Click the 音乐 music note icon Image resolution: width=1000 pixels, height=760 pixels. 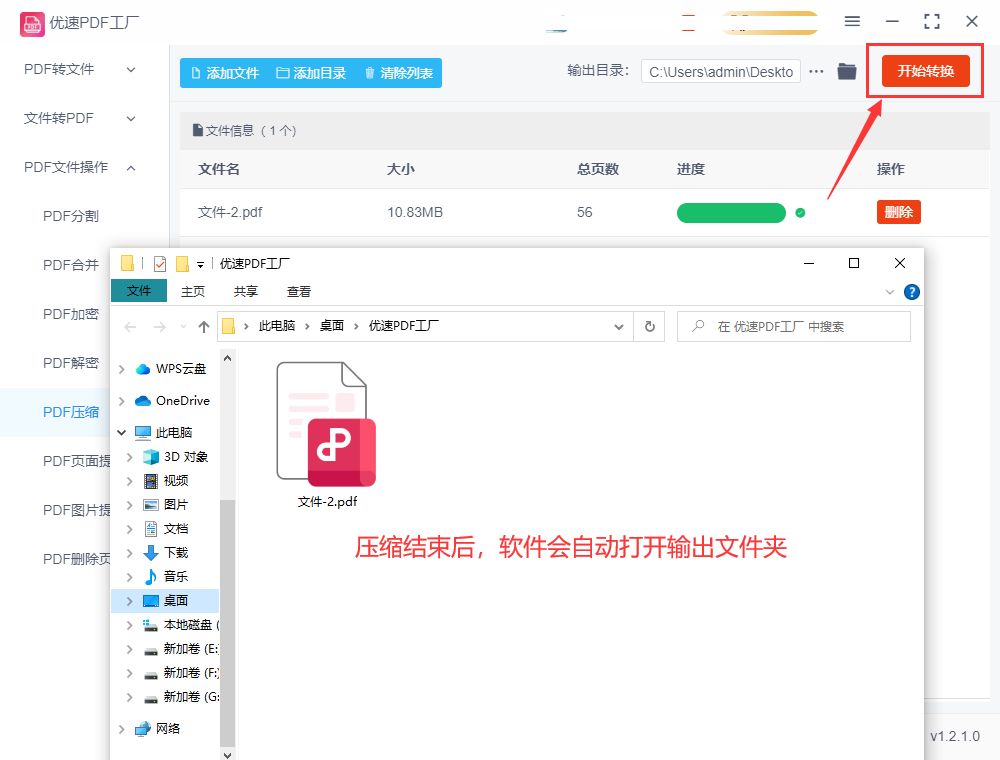[x=151, y=576]
